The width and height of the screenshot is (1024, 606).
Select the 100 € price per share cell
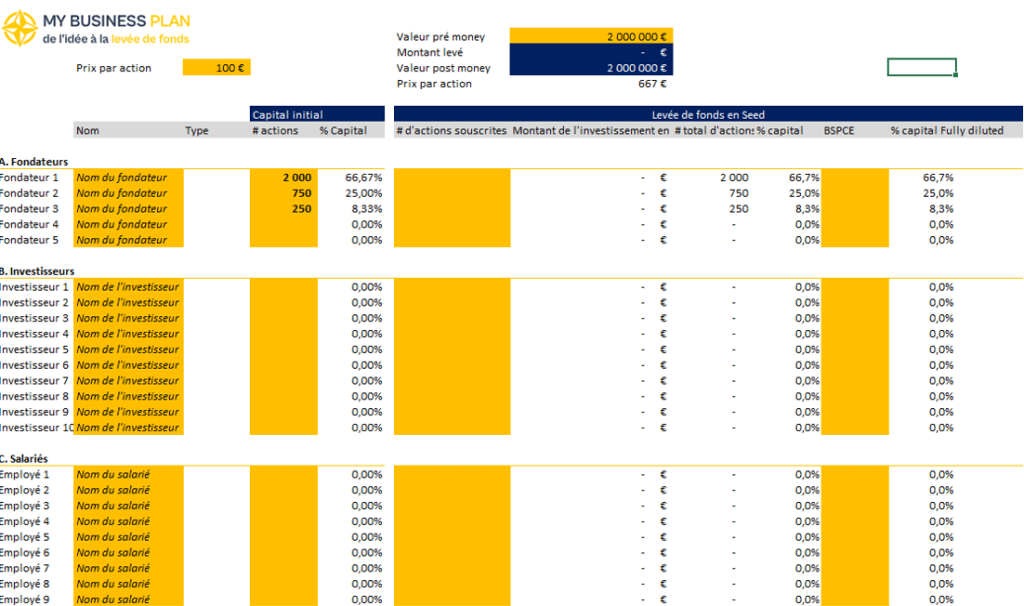point(217,68)
